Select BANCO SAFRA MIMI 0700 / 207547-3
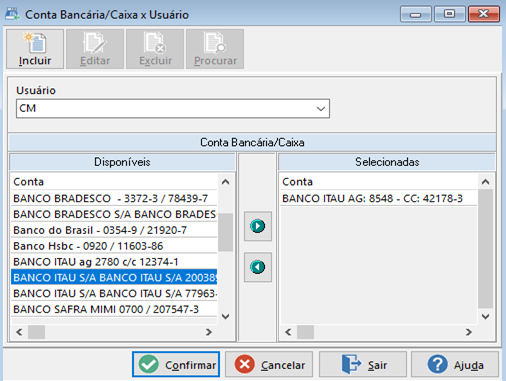This screenshot has height=381, width=506. pyautogui.click(x=114, y=309)
